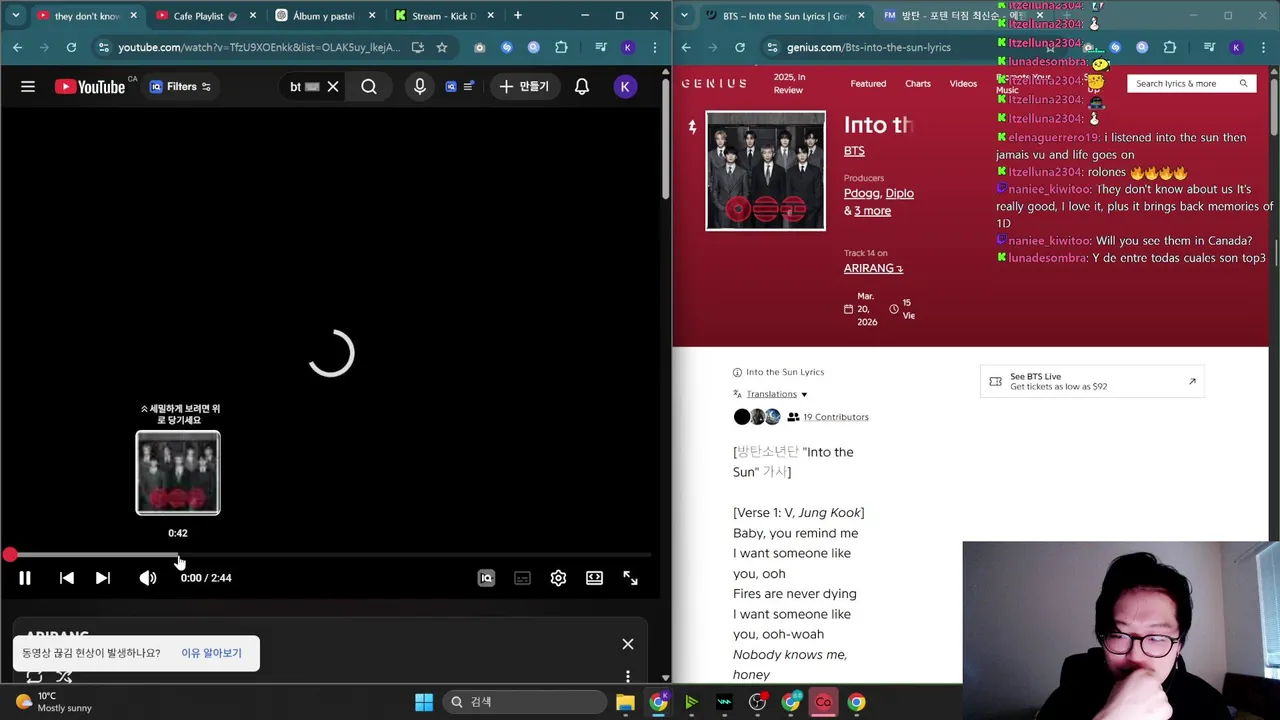
Task: Open the 19 Contributors link
Action: [836, 417]
